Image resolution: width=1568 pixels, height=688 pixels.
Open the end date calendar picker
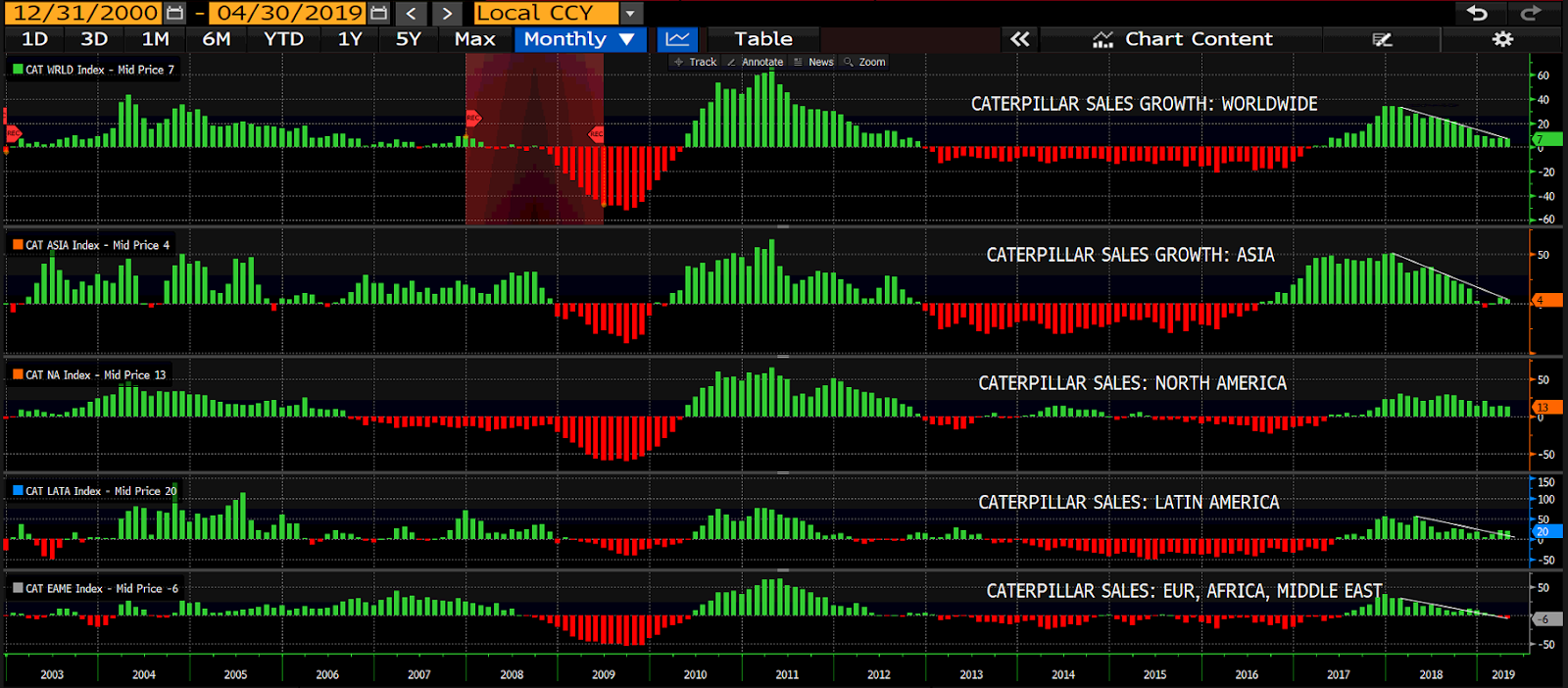point(379,13)
